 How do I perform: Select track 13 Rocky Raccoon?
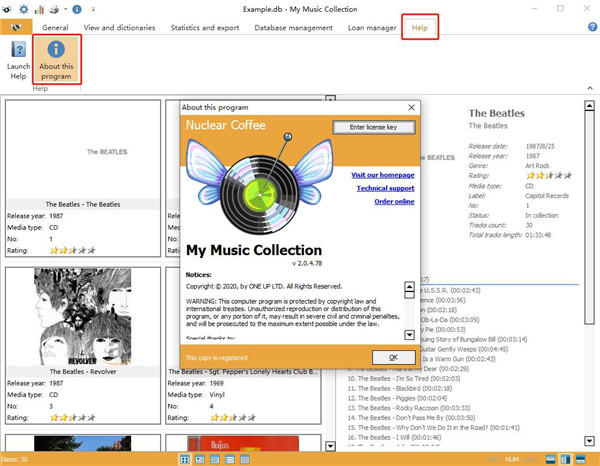tap(409, 408)
